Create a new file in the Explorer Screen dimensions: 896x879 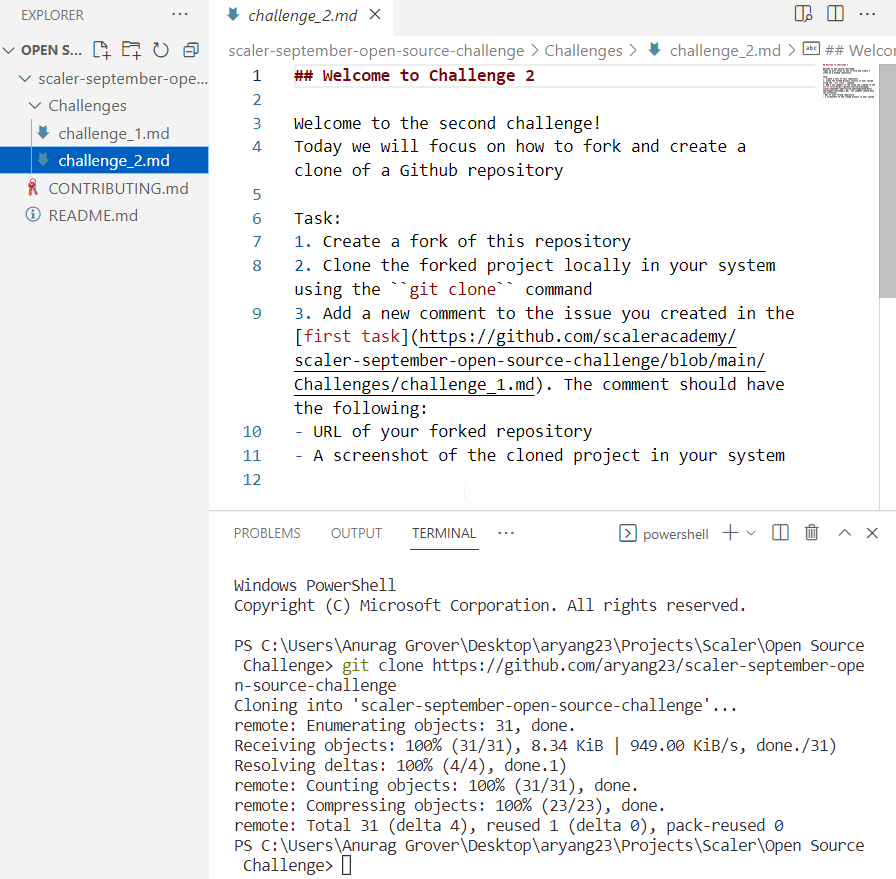100,49
